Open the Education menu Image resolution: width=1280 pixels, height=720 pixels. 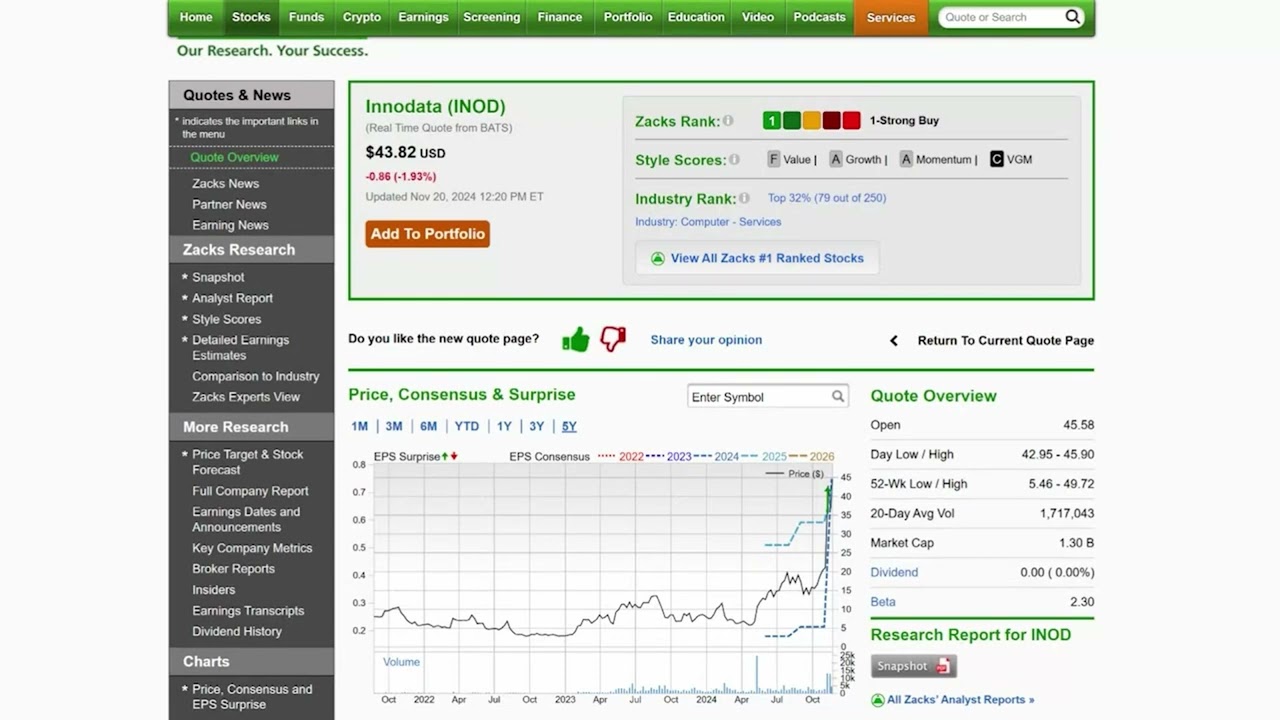696,17
